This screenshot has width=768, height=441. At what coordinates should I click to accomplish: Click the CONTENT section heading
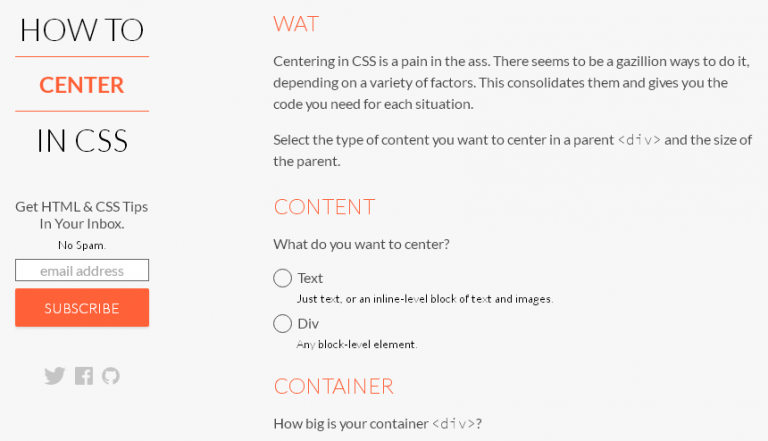(x=324, y=207)
